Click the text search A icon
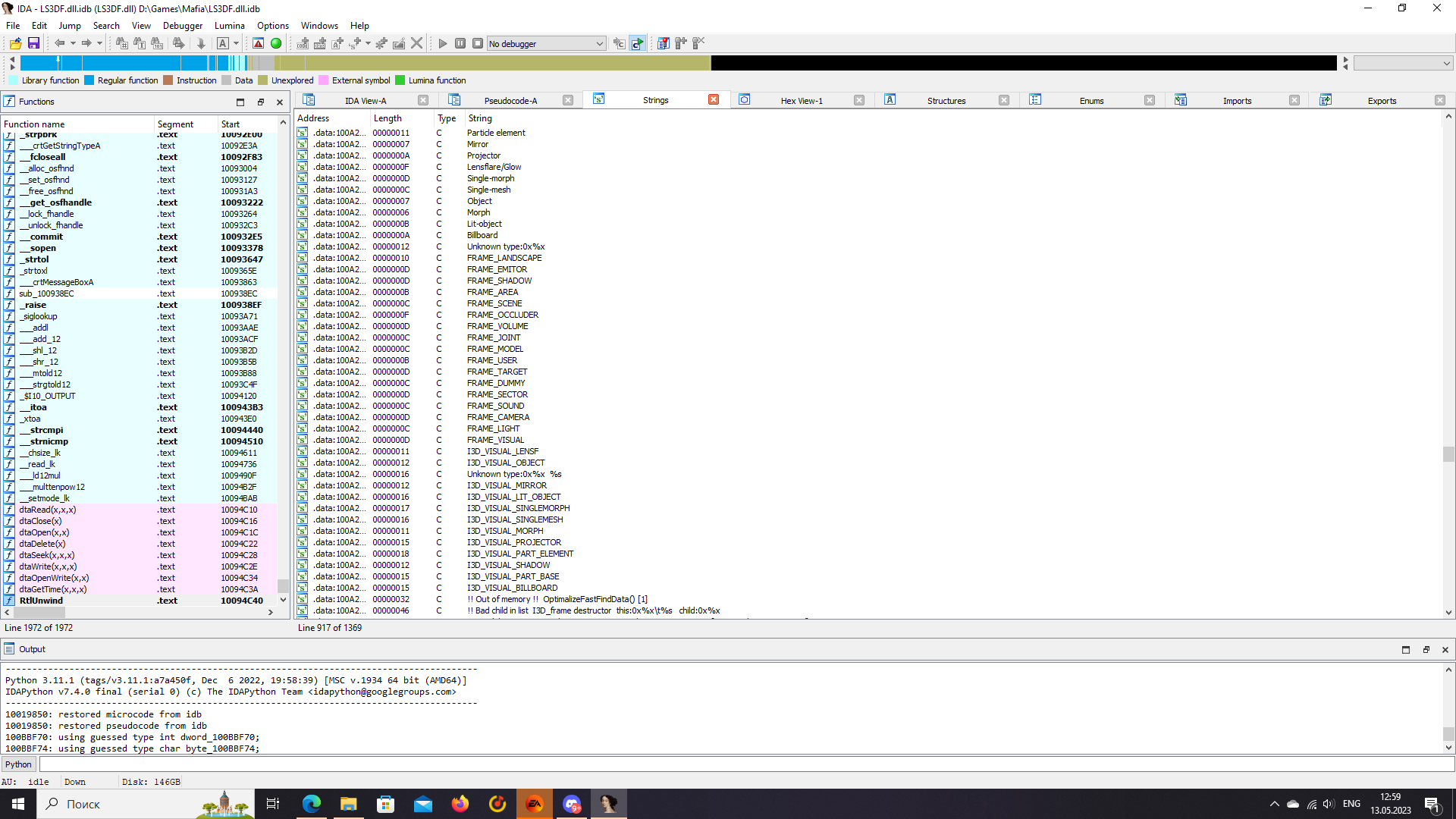This screenshot has height=819, width=1456. (223, 43)
